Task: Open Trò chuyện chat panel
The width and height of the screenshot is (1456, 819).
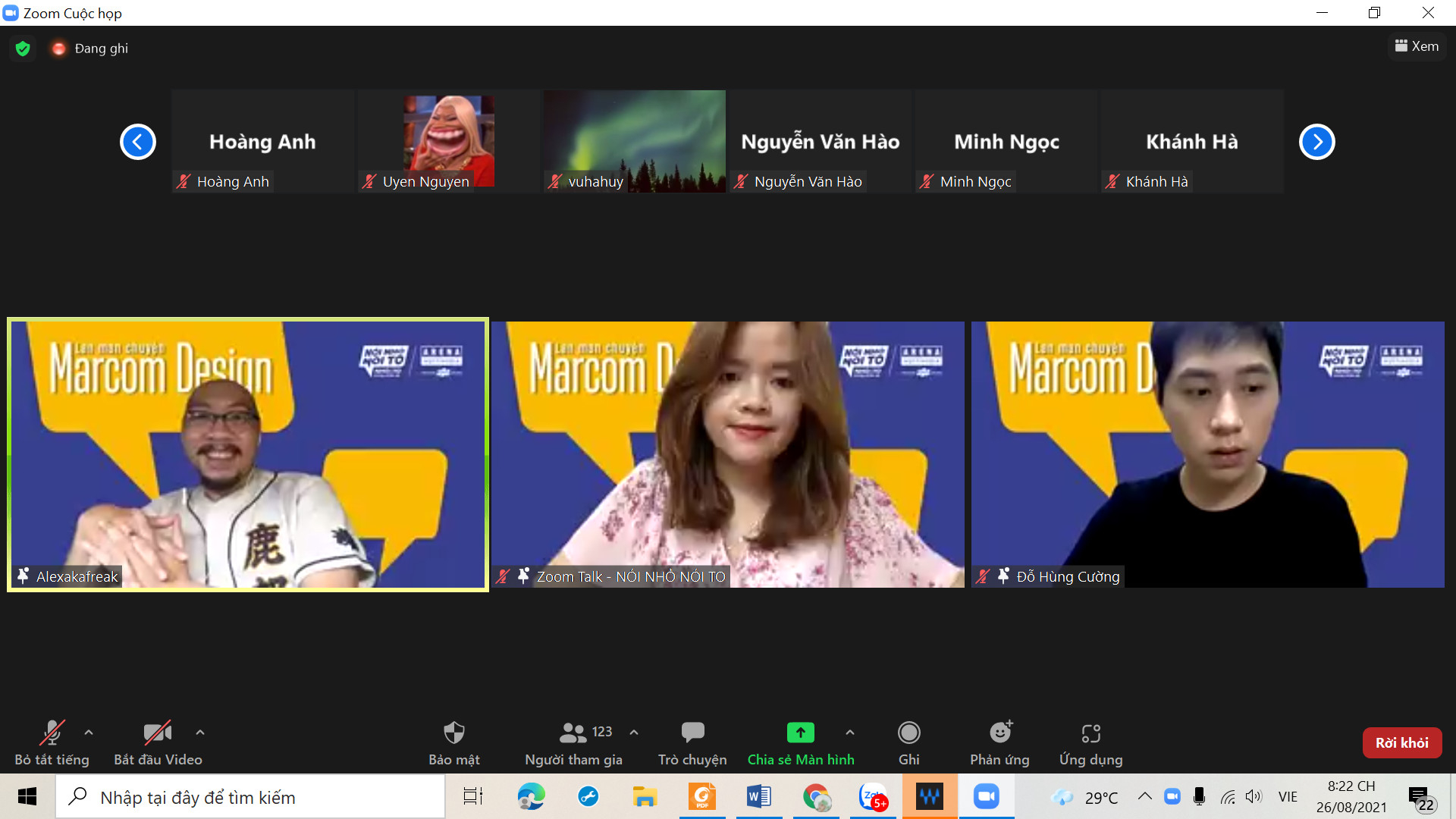Action: click(692, 743)
